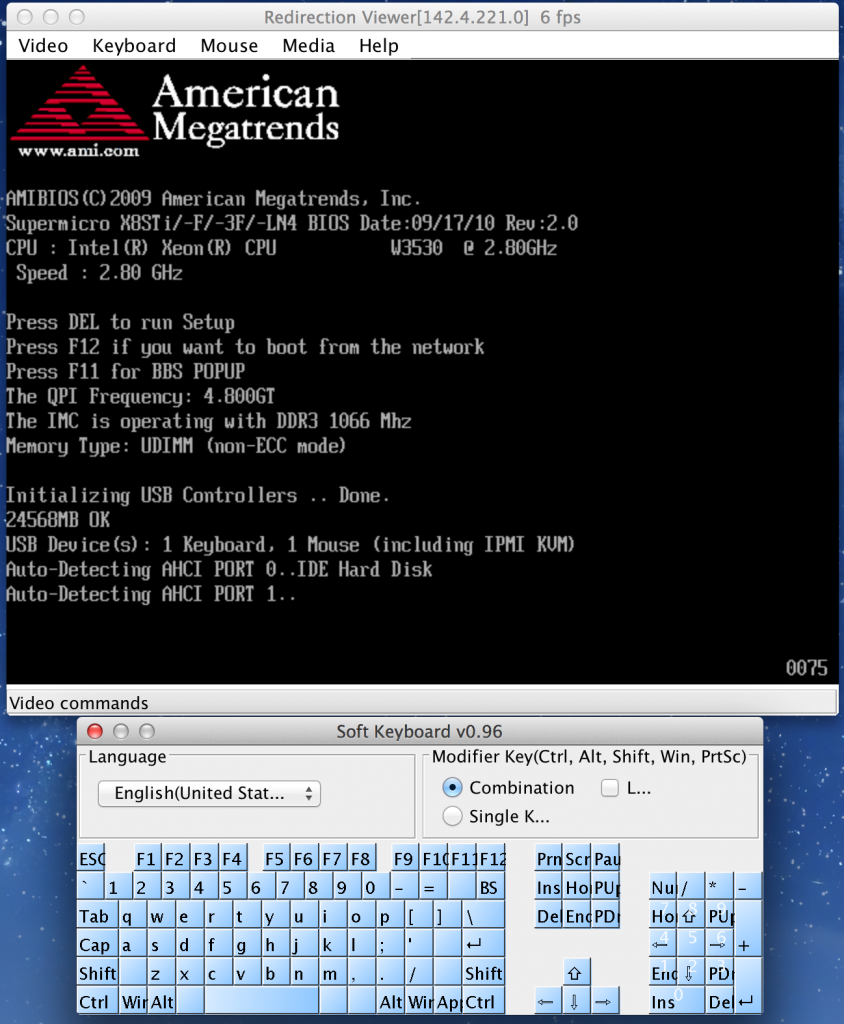Click the Ins key in navigation cluster
Image resolution: width=844 pixels, height=1024 pixels.
[x=548, y=887]
